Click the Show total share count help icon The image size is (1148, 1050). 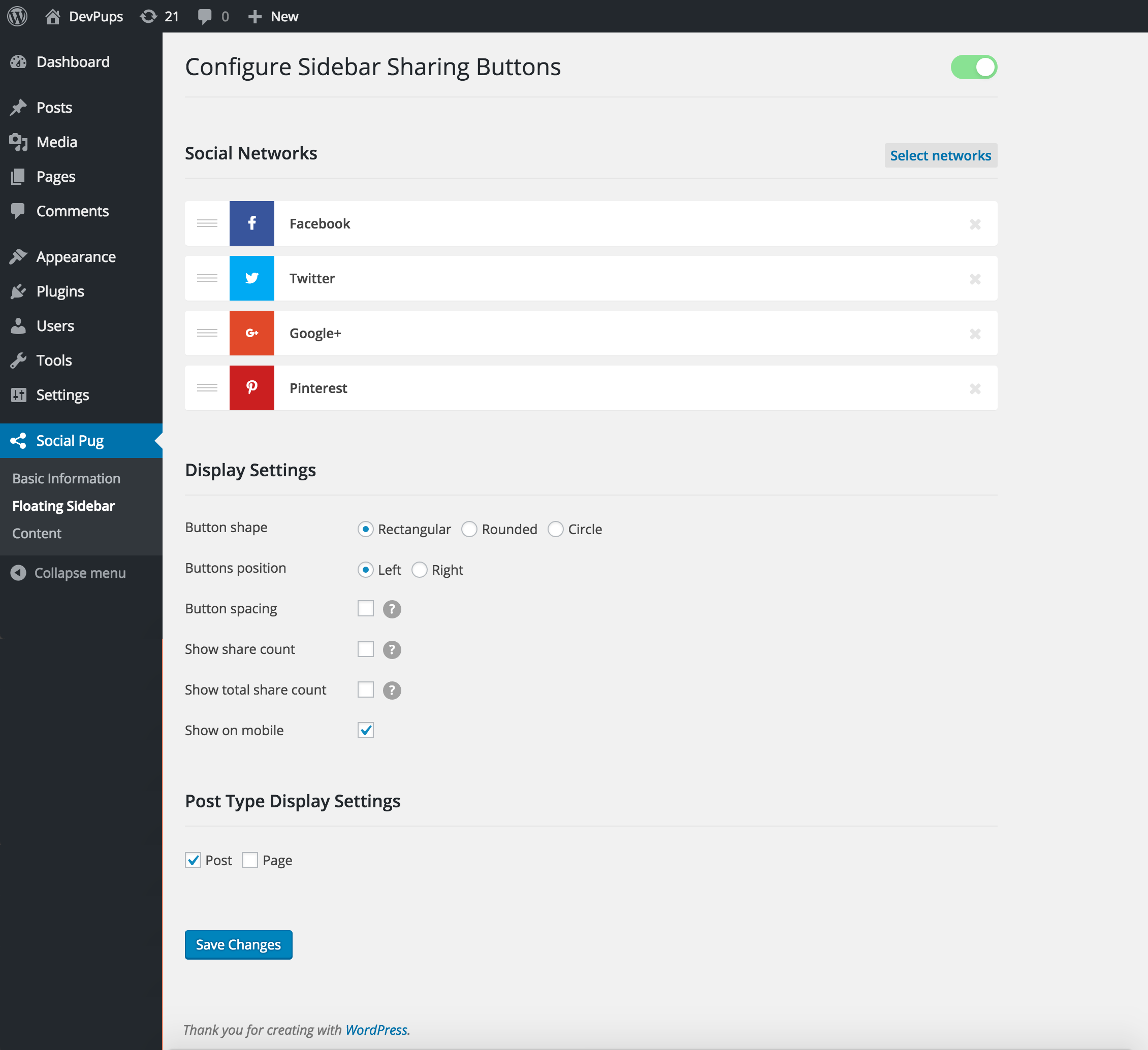pyautogui.click(x=392, y=691)
